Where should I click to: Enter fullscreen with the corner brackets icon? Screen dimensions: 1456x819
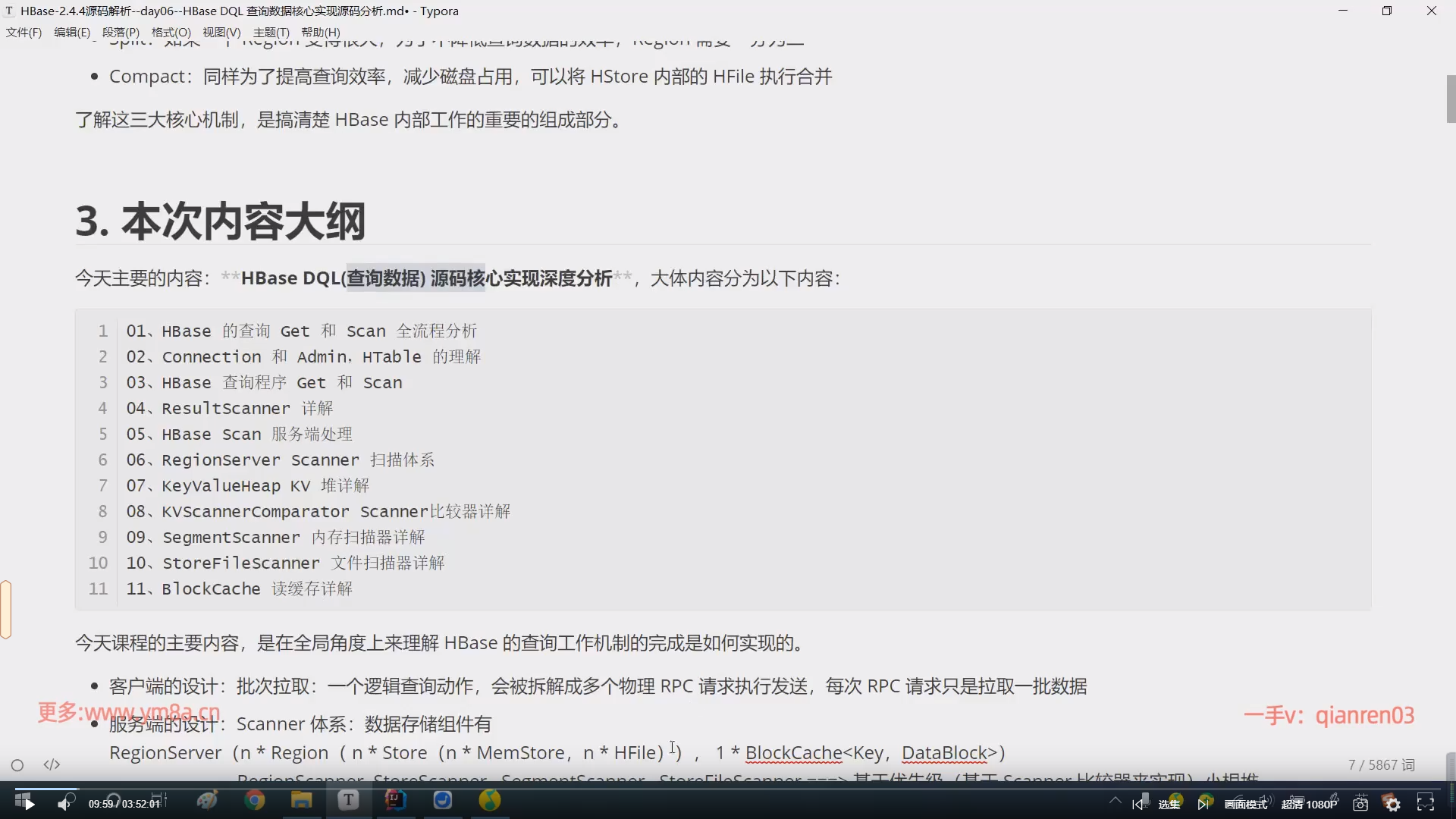point(1426,803)
